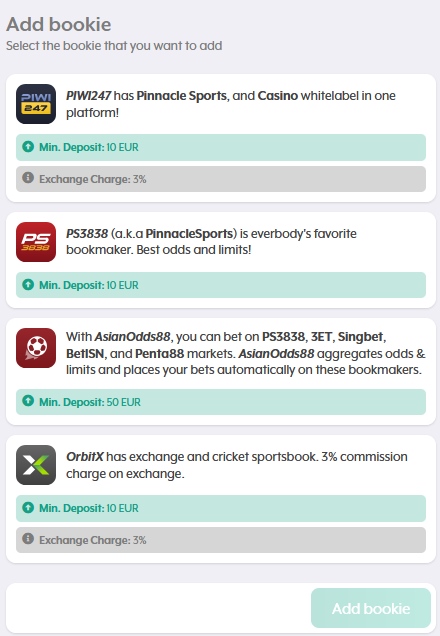Click OrbitX Exchange Charge 3% bar
Screen dimensions: 440x636
pos(221,540)
